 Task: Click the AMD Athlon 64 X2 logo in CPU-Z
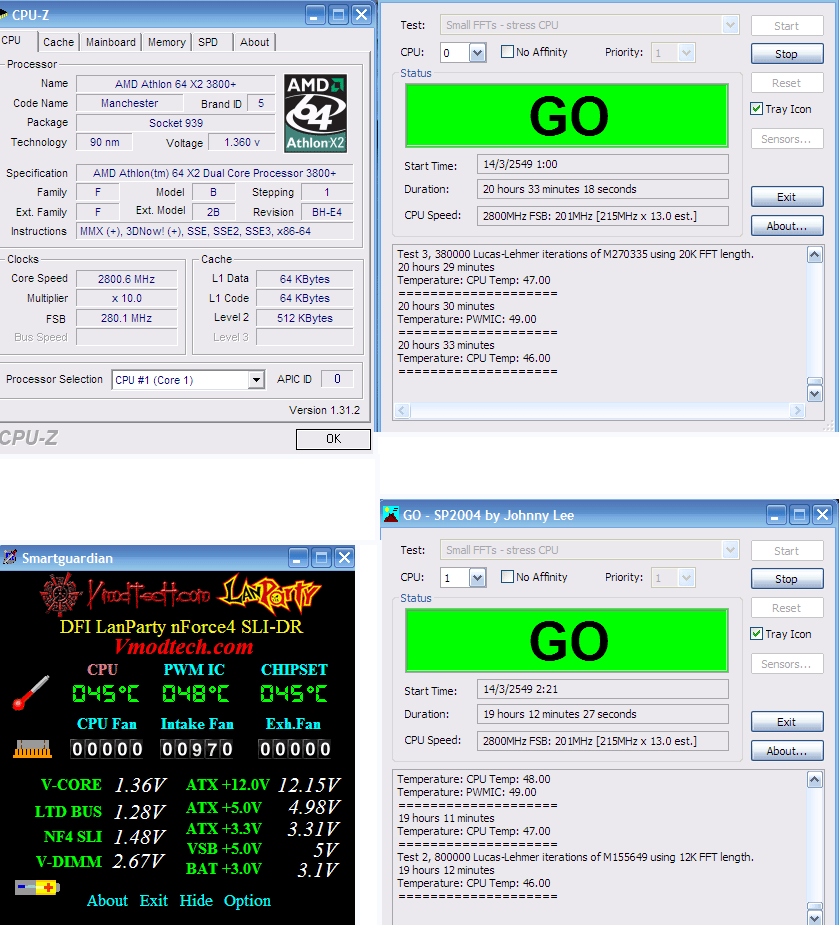[315, 113]
